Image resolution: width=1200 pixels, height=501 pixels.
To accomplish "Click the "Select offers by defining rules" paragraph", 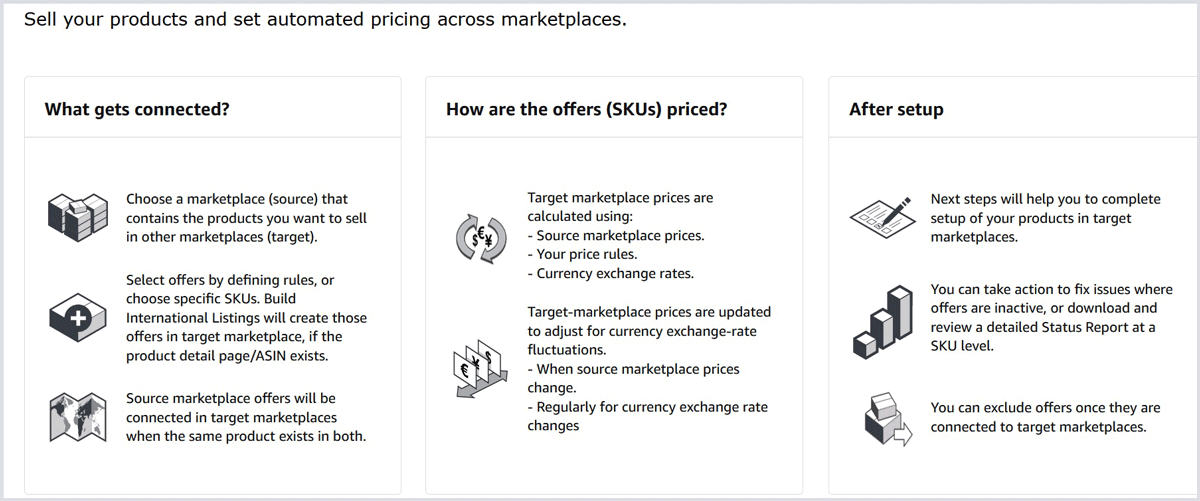I will pyautogui.click(x=246, y=318).
